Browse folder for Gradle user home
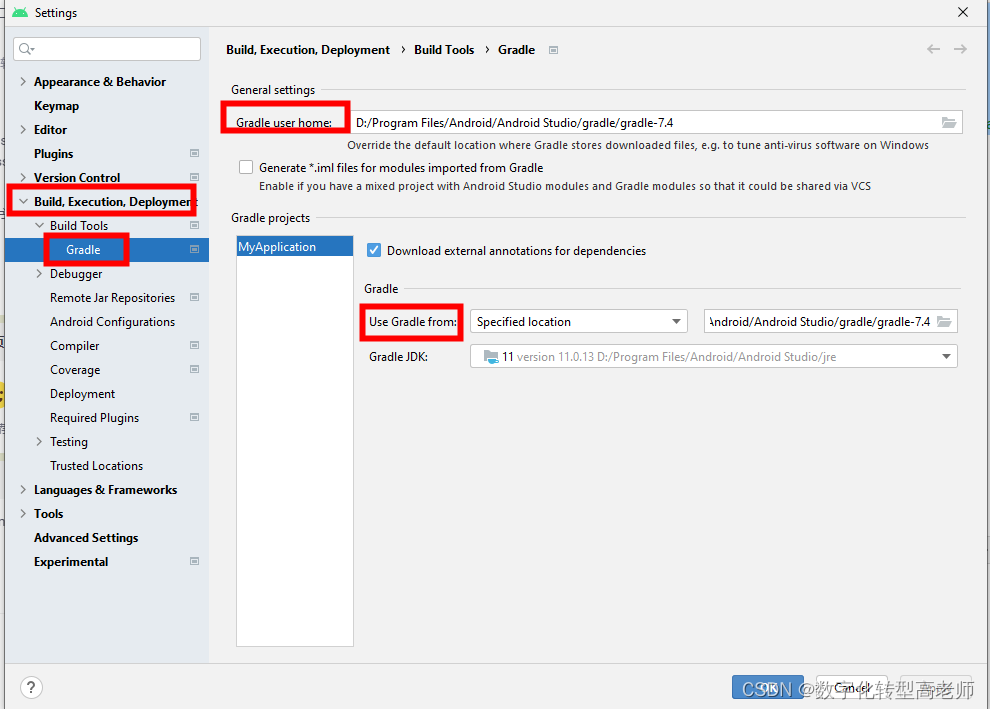 pos(949,122)
